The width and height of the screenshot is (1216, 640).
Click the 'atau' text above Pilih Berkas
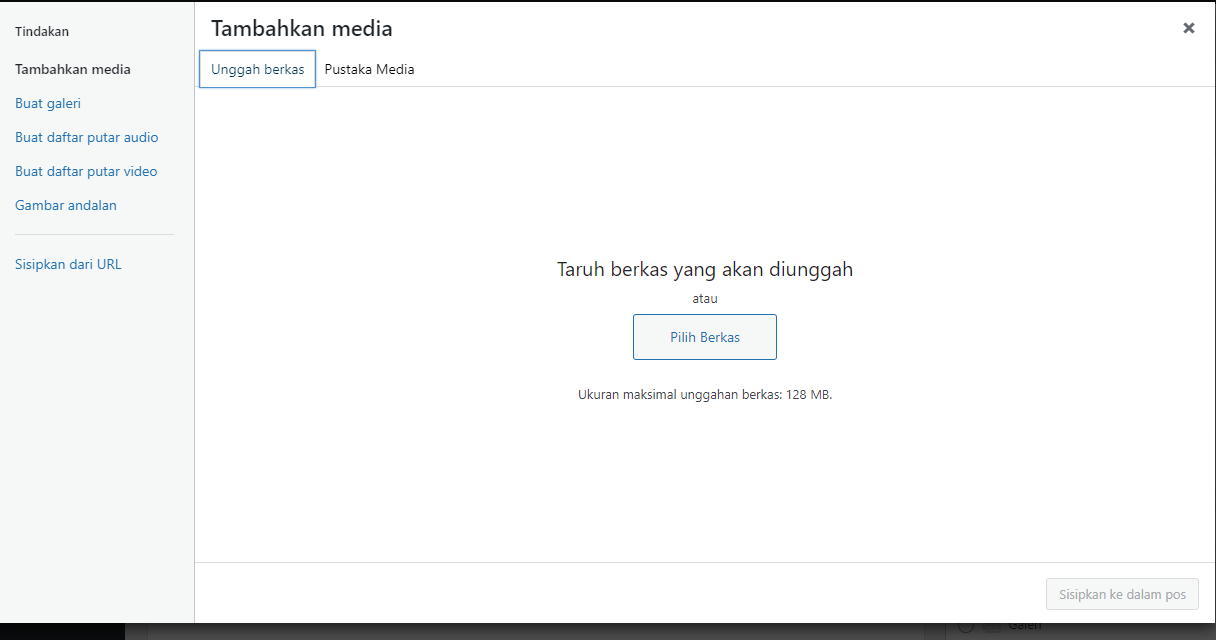click(705, 298)
